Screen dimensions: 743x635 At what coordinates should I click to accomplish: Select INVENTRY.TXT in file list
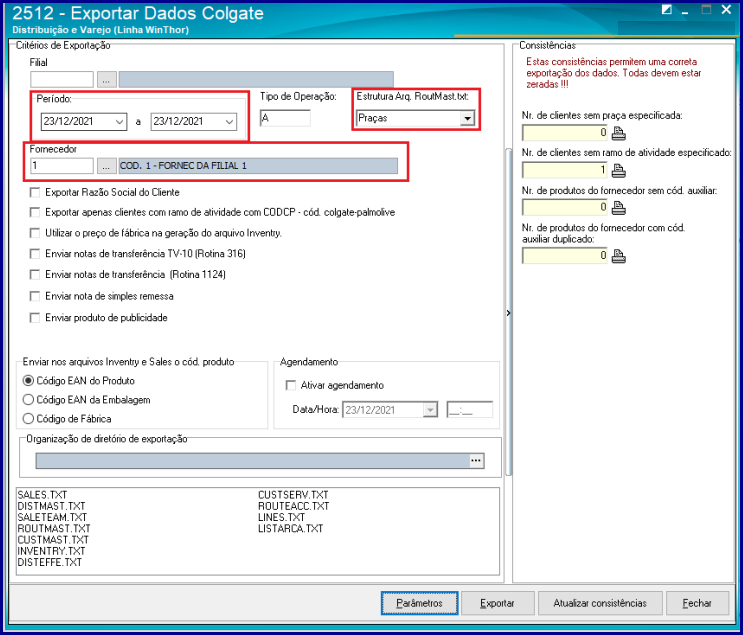tap(51, 551)
